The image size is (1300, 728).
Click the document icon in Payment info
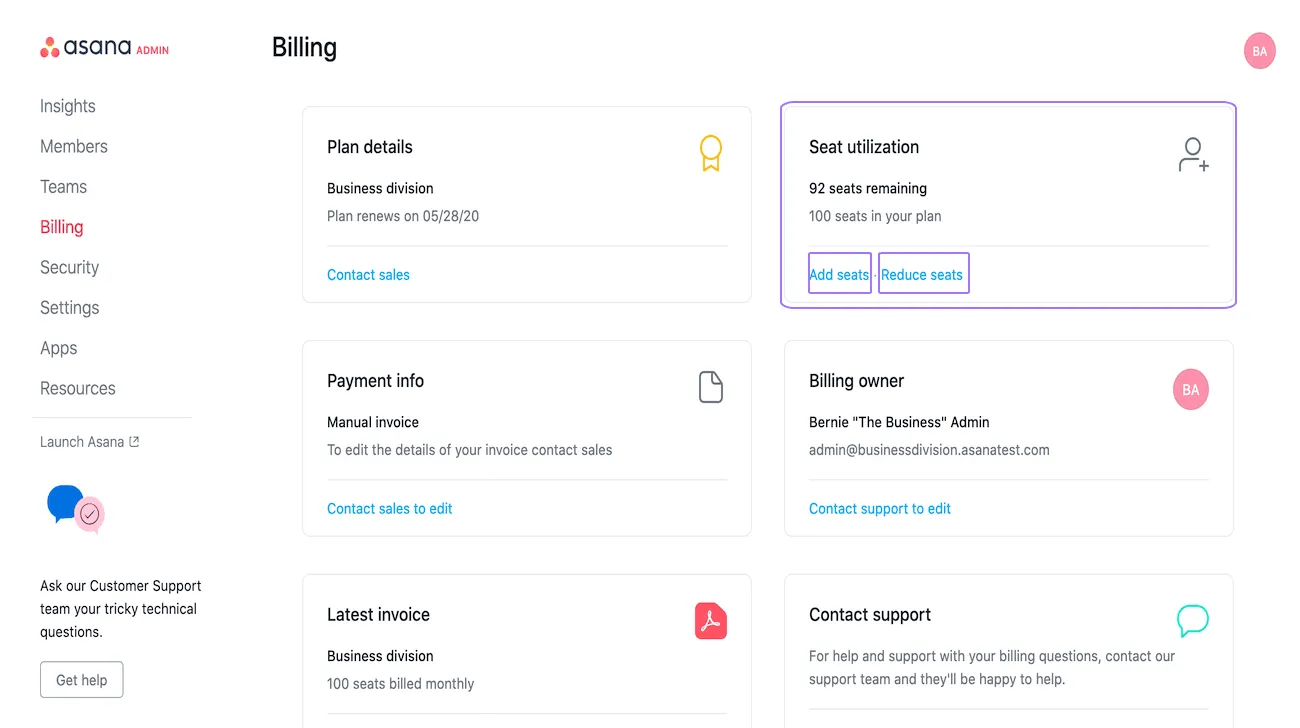coord(710,387)
